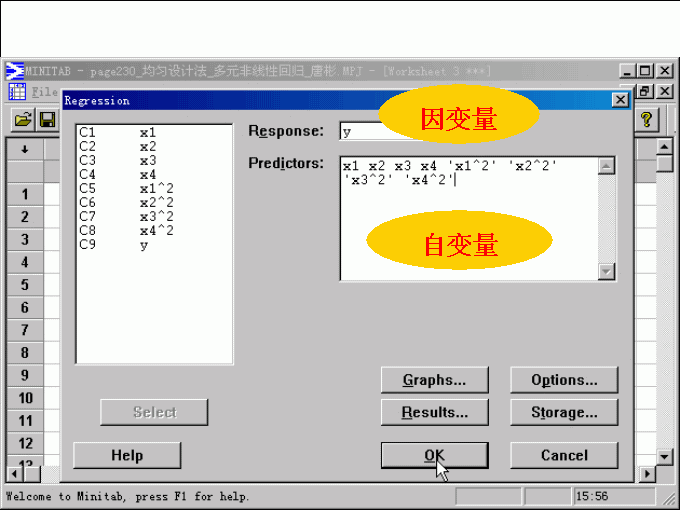Click the Graphs... button
The height and width of the screenshot is (510, 680).
(x=434, y=380)
